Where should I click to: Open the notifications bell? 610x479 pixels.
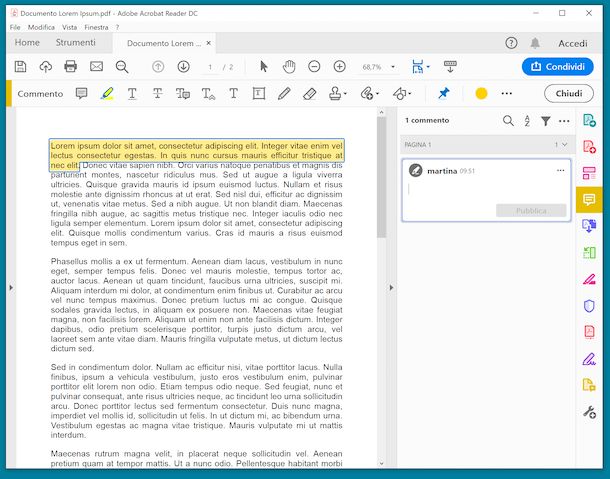(535, 43)
